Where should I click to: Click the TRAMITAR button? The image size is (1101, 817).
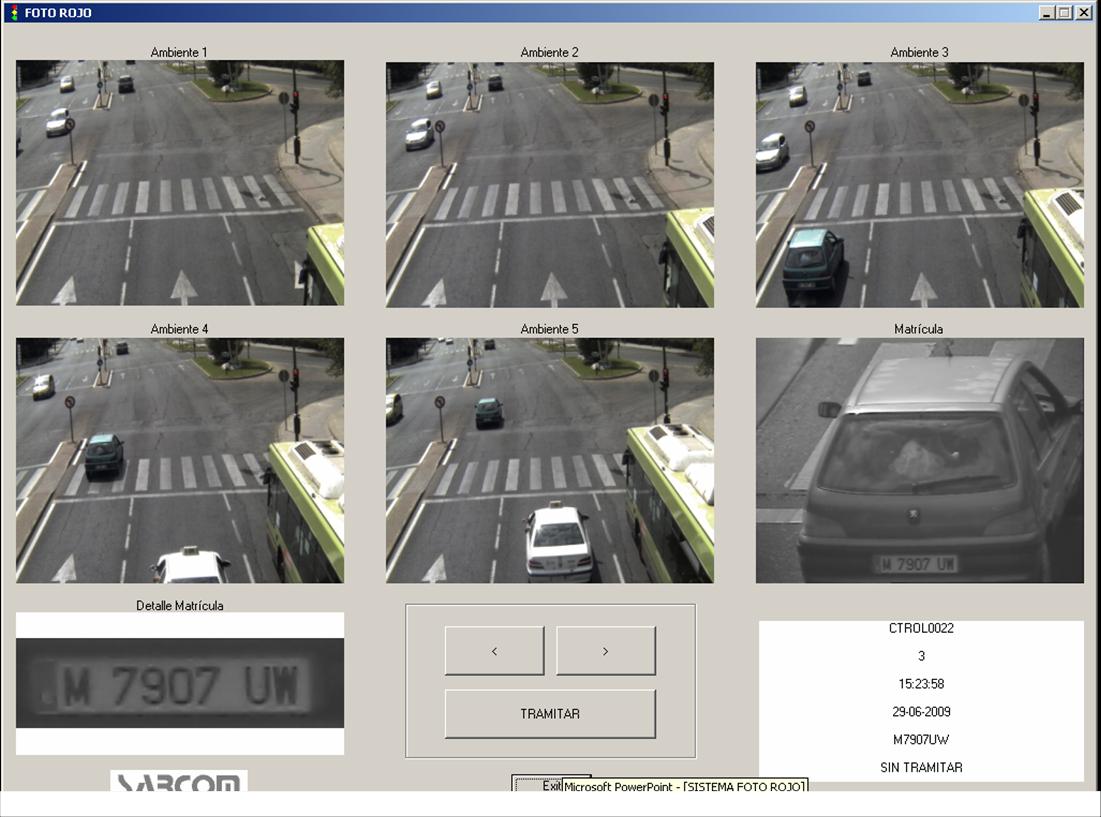550,714
